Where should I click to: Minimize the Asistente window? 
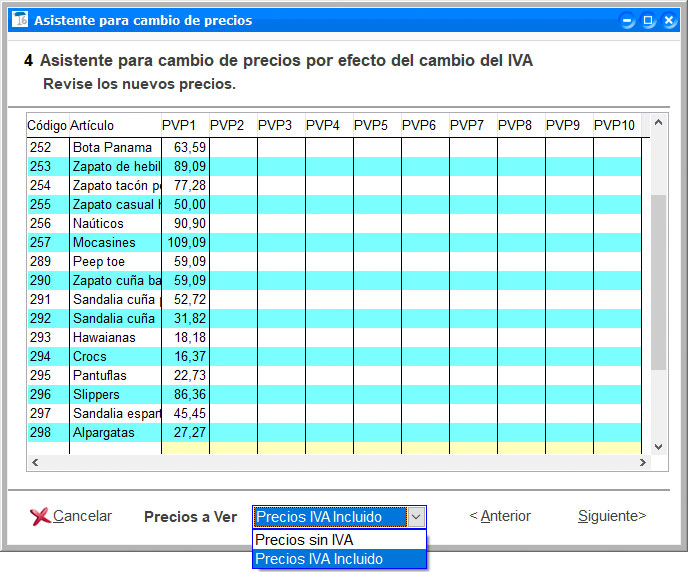coord(627,20)
